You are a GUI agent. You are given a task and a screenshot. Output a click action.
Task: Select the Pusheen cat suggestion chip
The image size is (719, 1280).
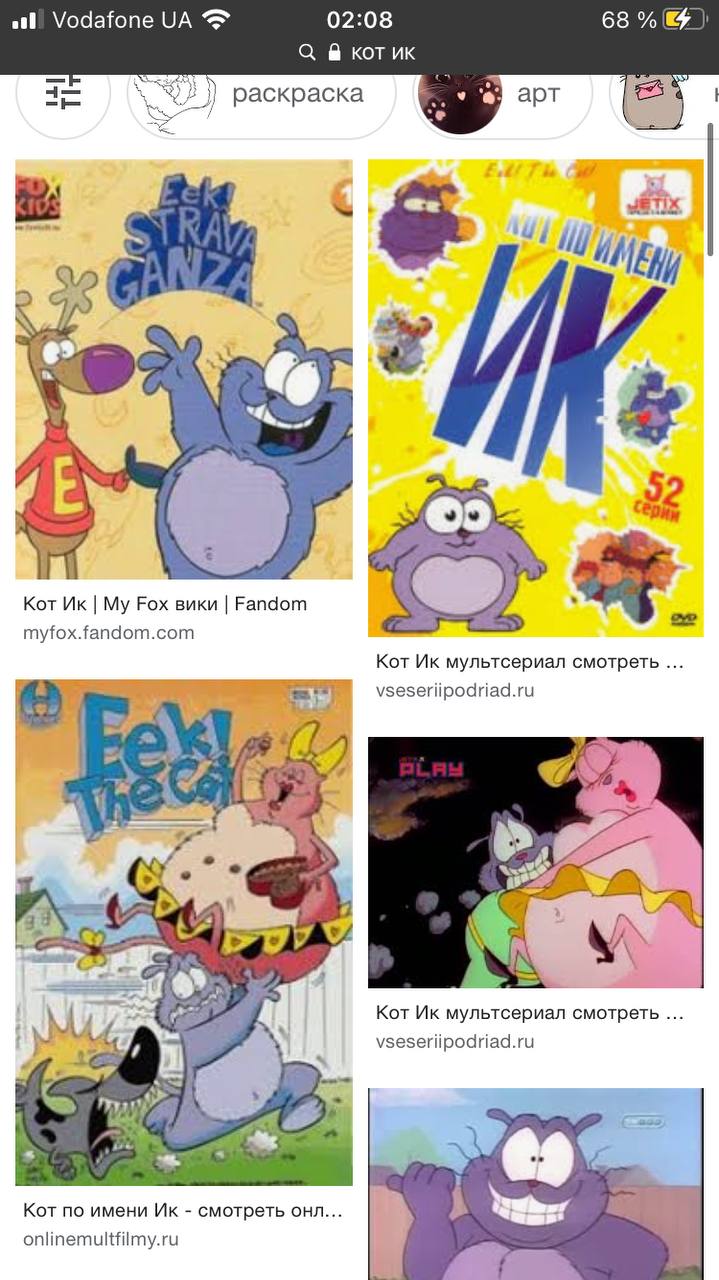[652, 98]
